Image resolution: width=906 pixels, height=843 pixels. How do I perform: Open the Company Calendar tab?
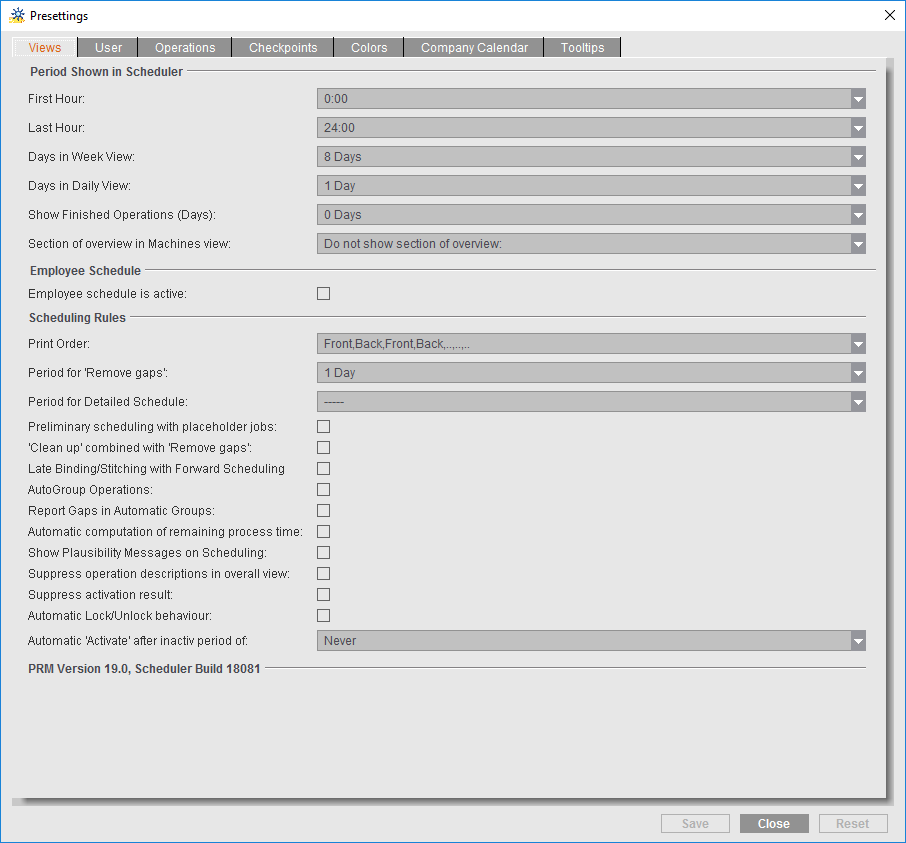click(474, 47)
